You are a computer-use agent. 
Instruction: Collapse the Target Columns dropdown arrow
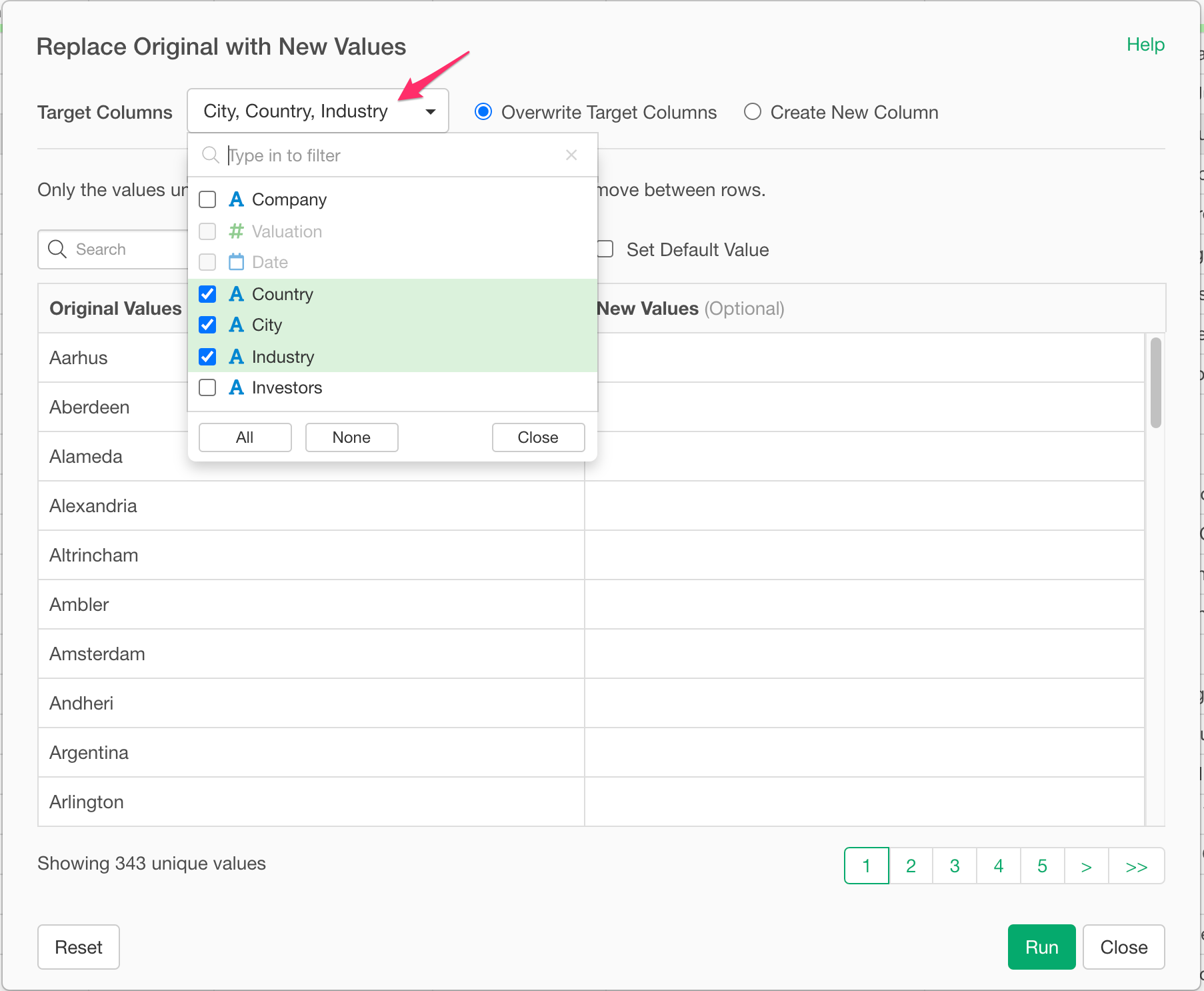[x=431, y=111]
